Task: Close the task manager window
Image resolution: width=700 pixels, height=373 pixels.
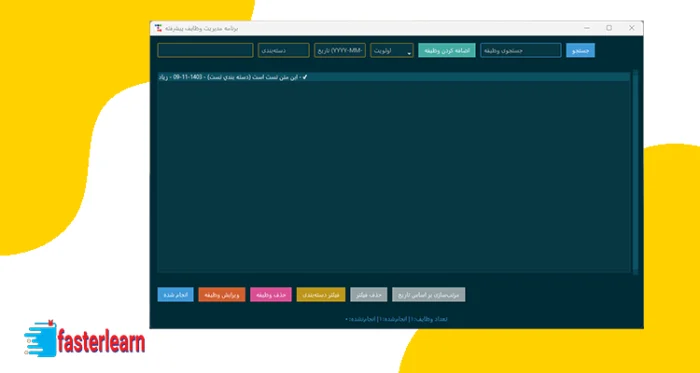Action: 632,28
